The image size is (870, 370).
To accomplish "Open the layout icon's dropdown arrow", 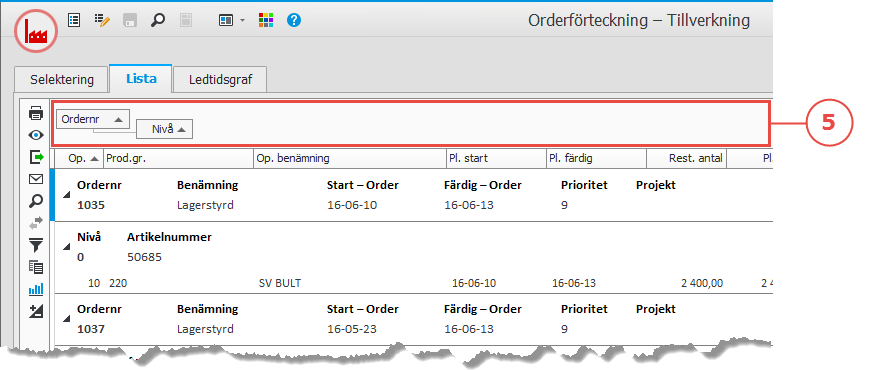I will tap(242, 21).
